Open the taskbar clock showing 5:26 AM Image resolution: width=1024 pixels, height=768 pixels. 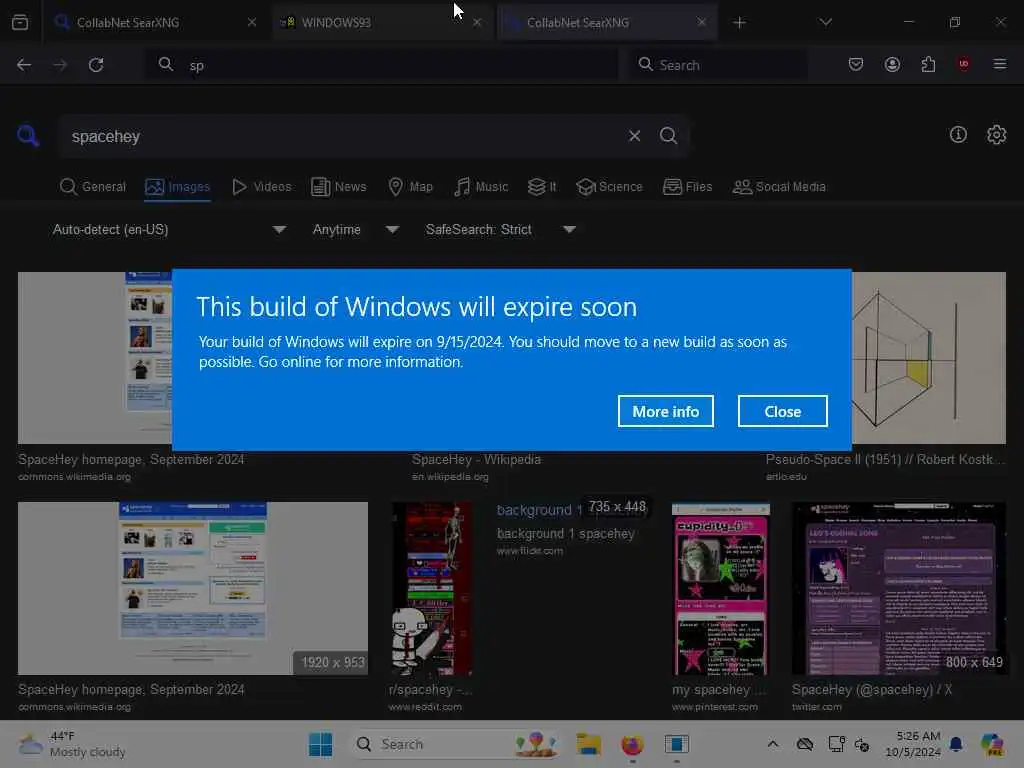913,744
